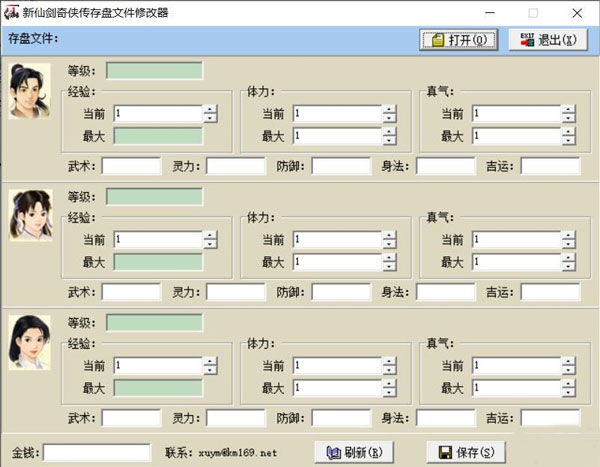Click third character's 武术 input field

(131, 418)
